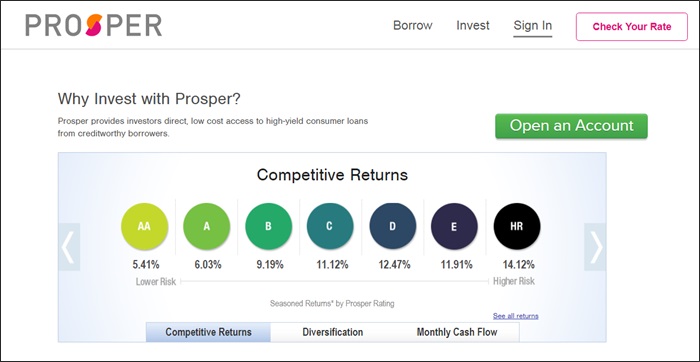700x362 pixels.
Task: Select the teal C rating circle
Action: [330, 226]
